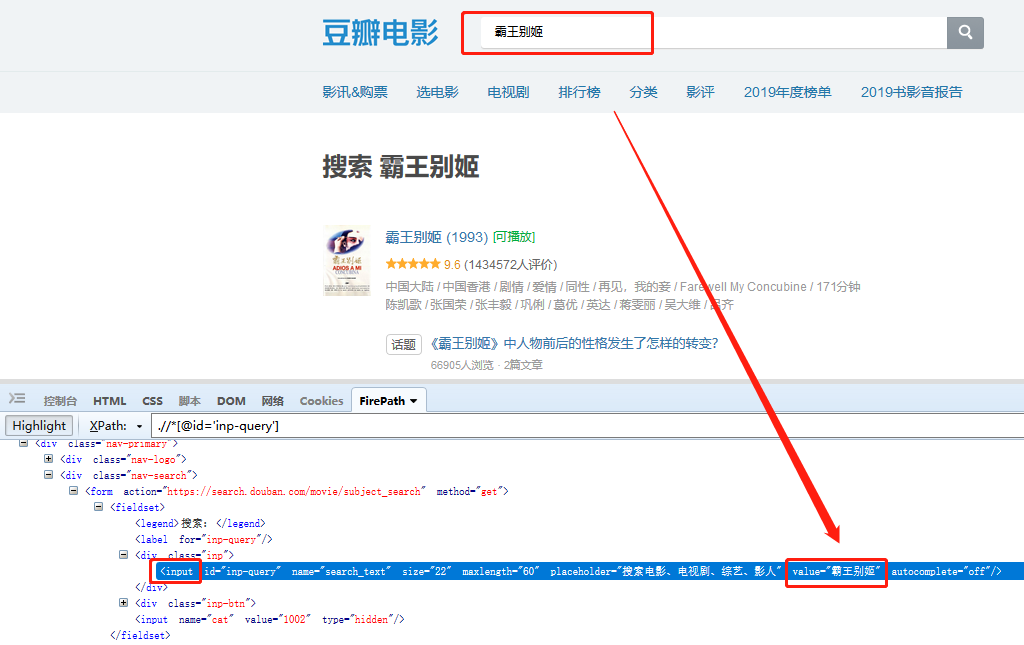The height and width of the screenshot is (645, 1024).
Task: Open the 2019书影音报告 link
Action: 912,92
